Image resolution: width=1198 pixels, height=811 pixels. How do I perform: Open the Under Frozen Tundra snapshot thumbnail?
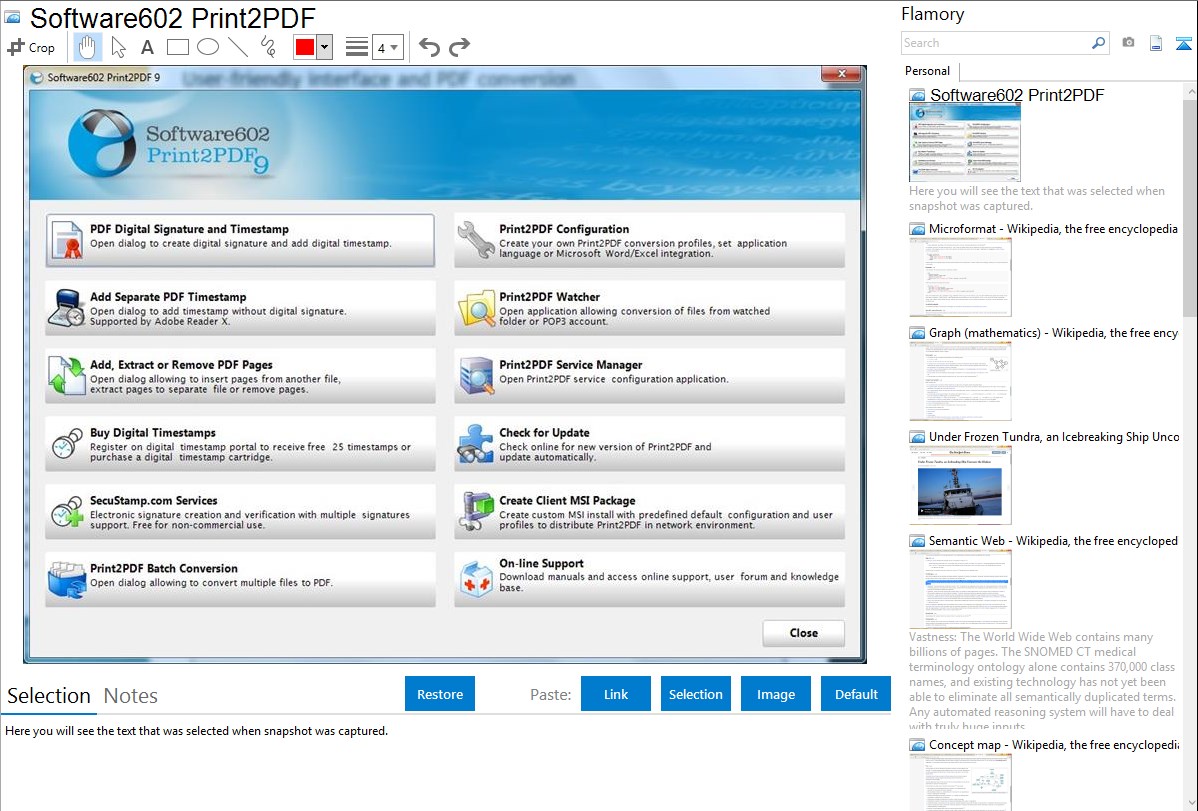click(x=960, y=485)
